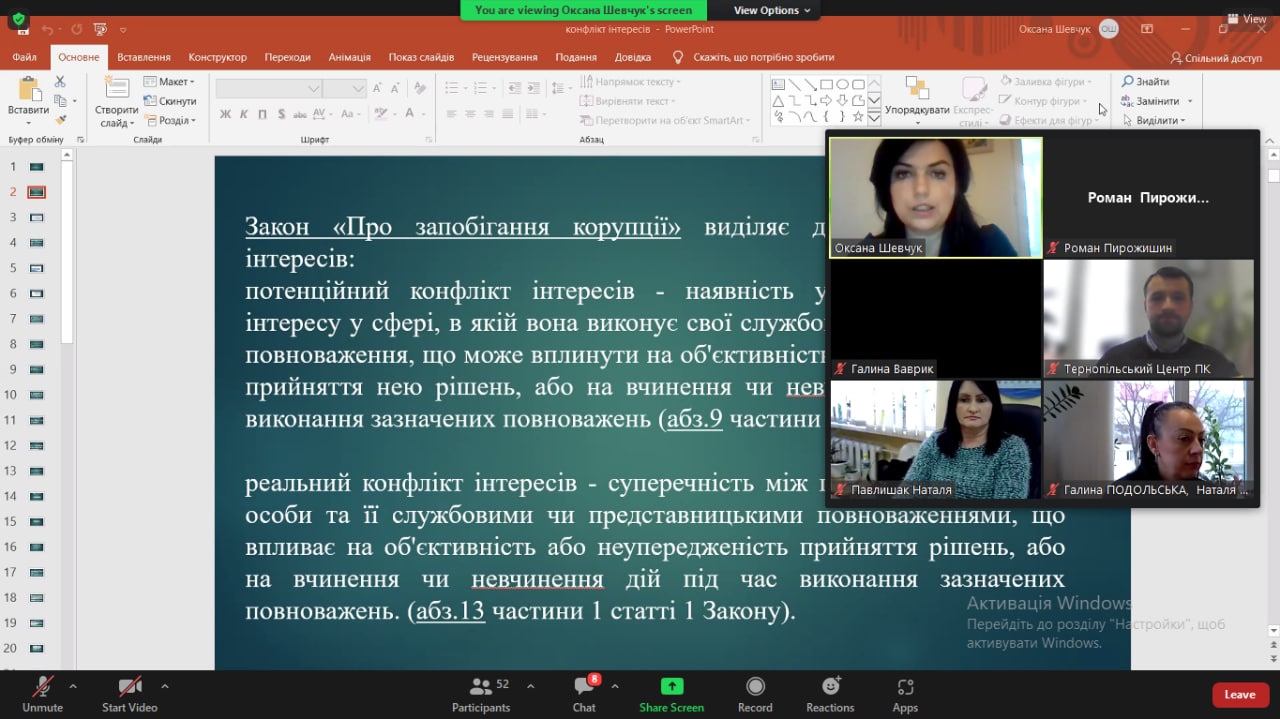Toggle italic (К) formatting
1280x719 pixels.
[244, 114]
